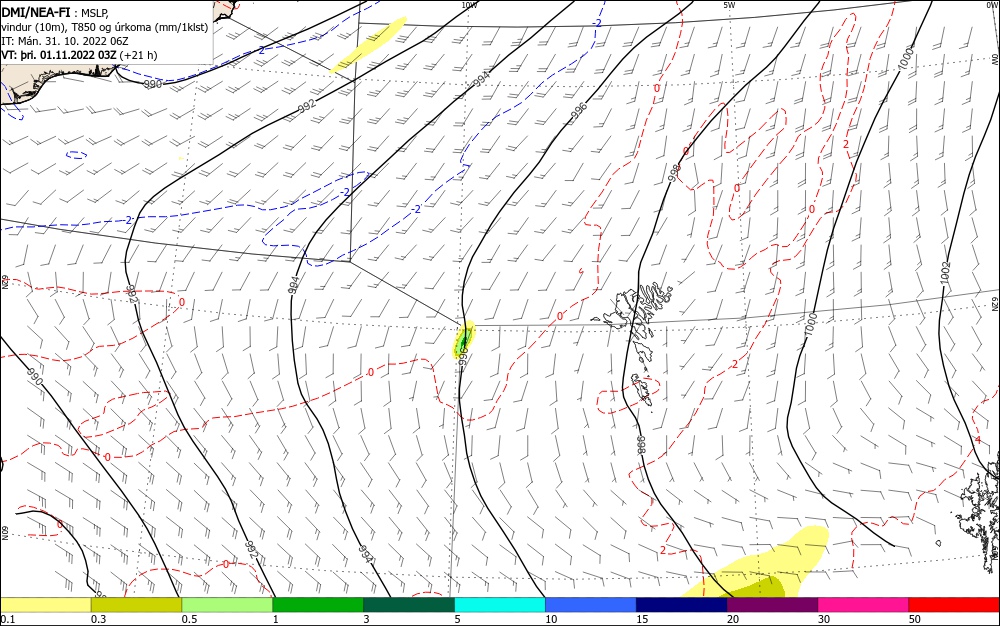Click the 'IT: Mán. 31. 10. 2022 06Z' line
This screenshot has height=626, width=1000.
click(x=65, y=41)
